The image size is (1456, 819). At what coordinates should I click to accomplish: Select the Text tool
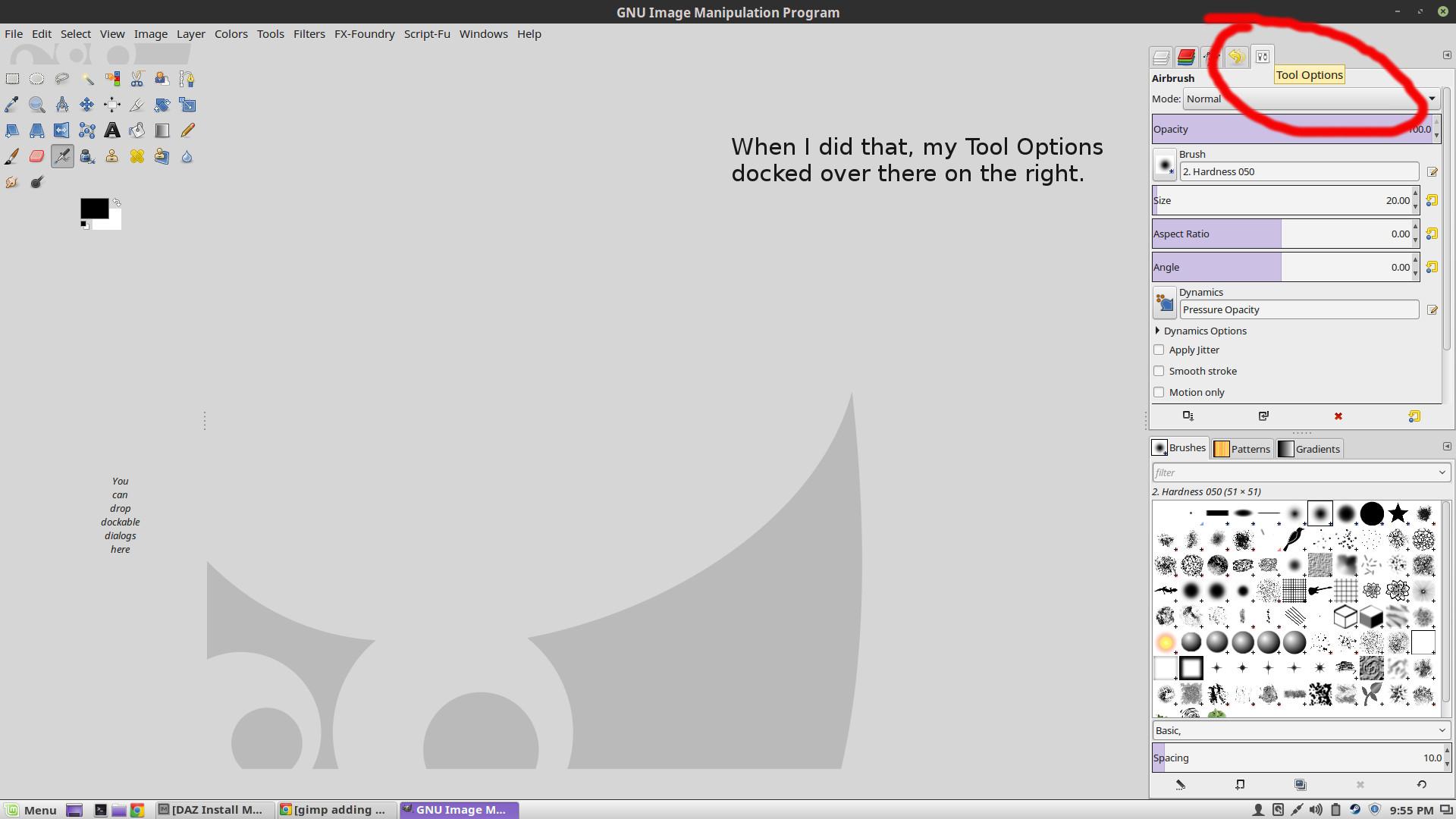pyautogui.click(x=112, y=130)
